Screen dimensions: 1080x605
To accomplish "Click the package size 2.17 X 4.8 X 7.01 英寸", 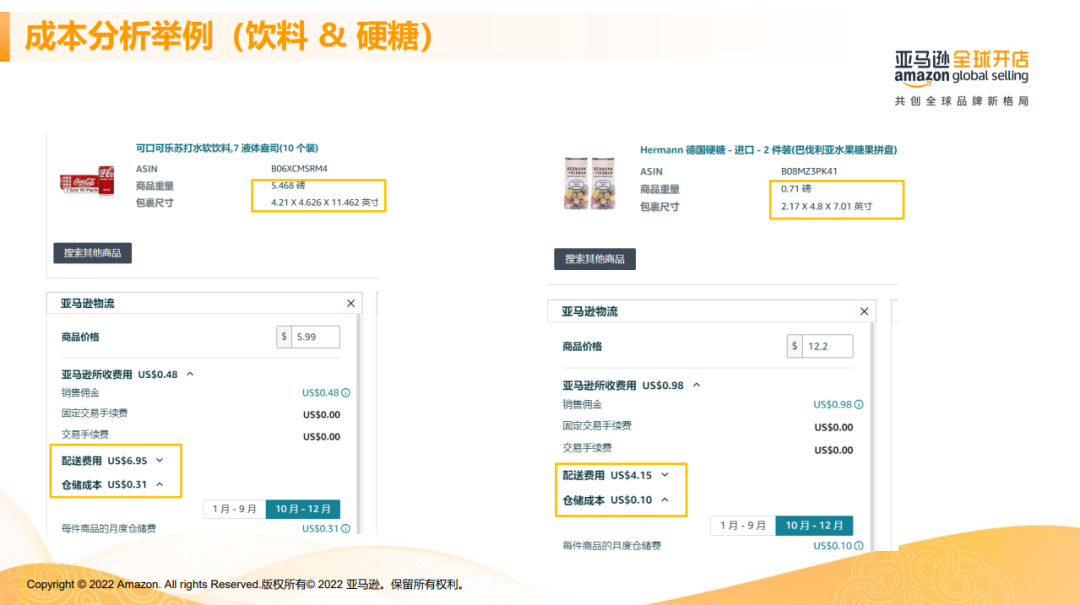I will click(826, 206).
